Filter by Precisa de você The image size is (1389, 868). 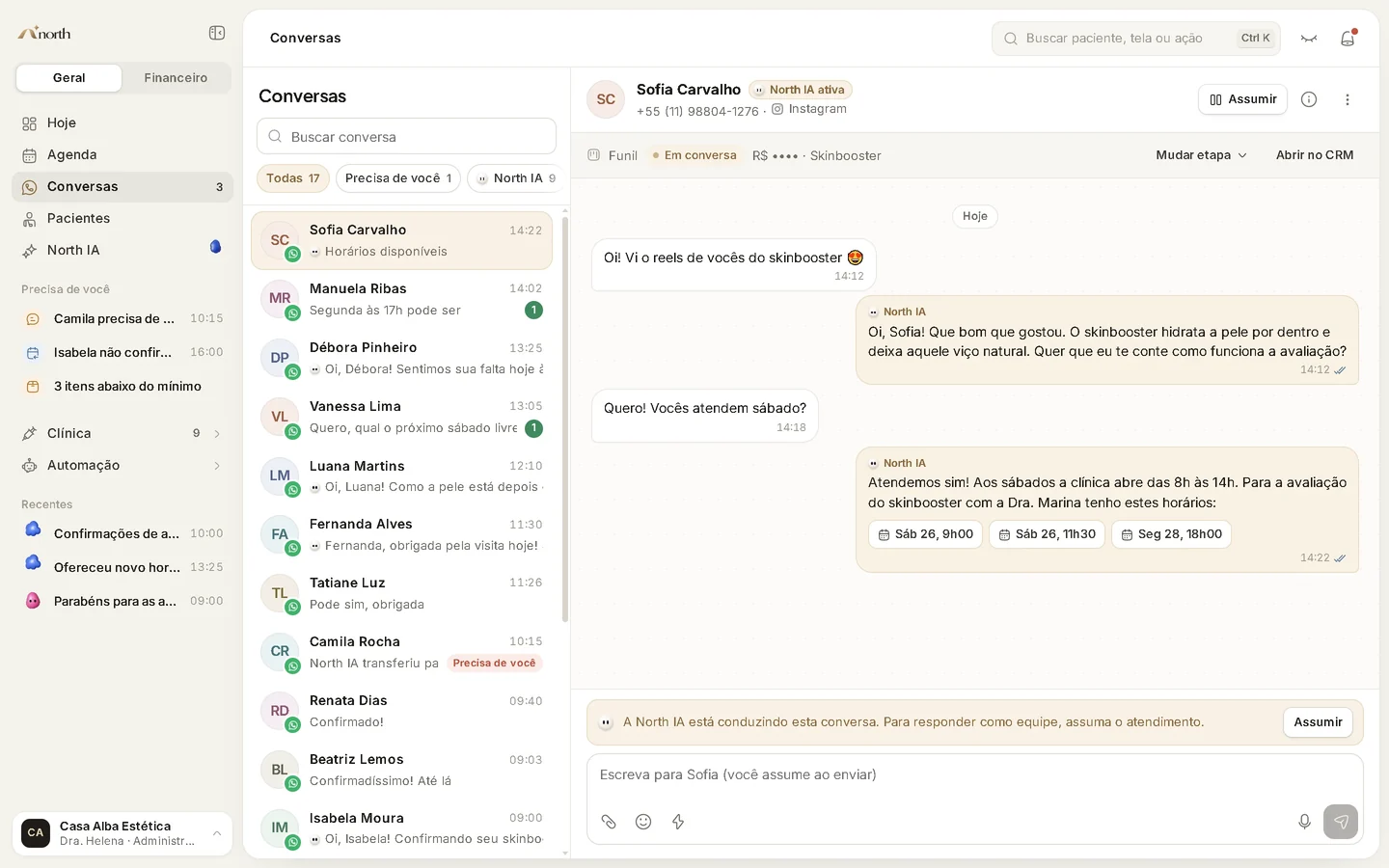click(x=398, y=178)
